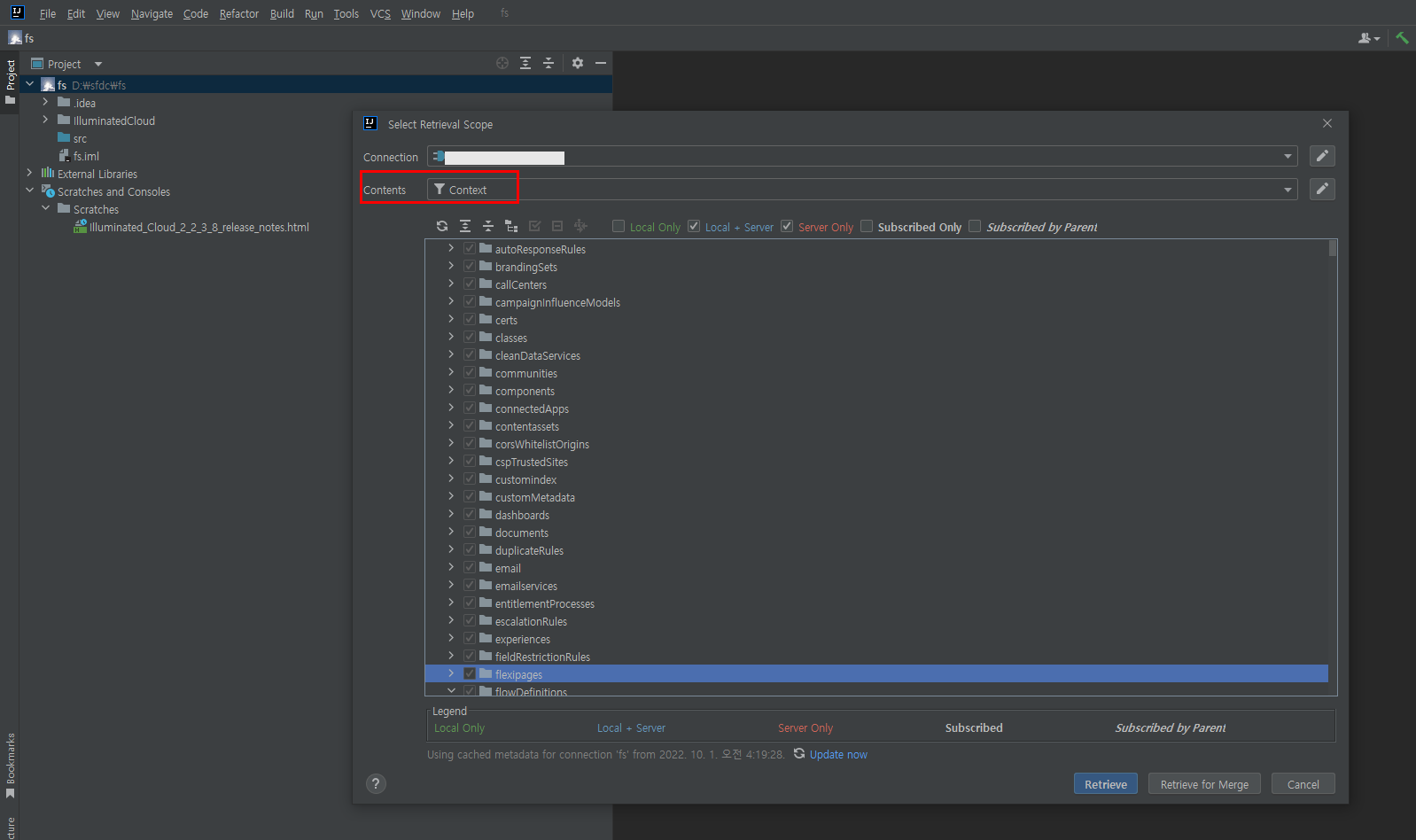Select the certs tree row

click(x=876, y=320)
